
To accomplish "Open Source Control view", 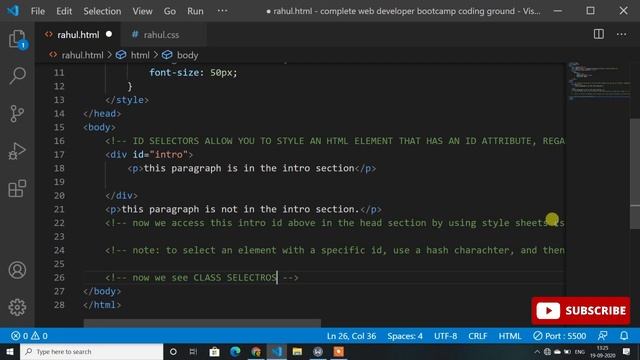I will pos(17,113).
